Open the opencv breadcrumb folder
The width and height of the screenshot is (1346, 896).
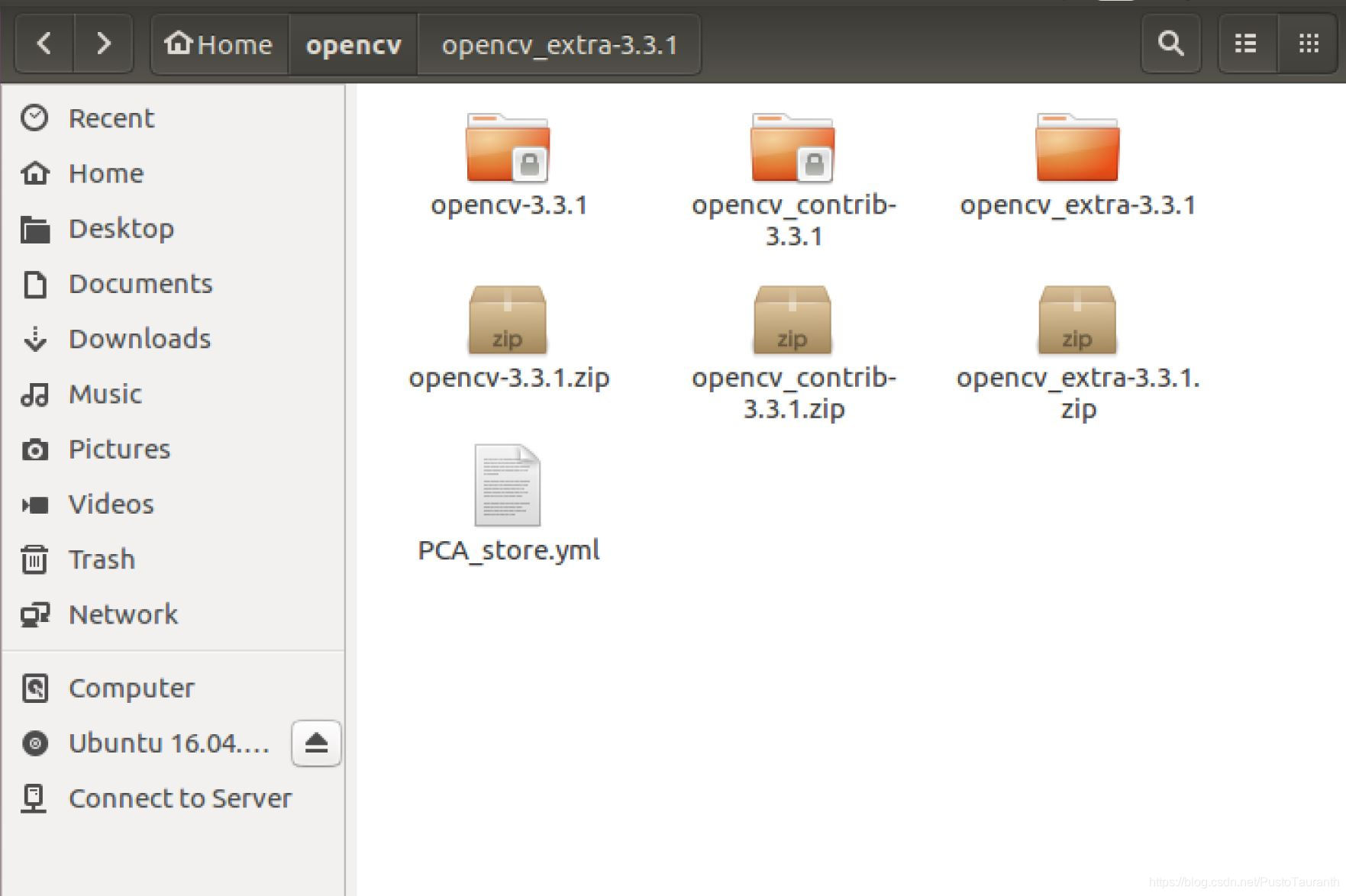tap(353, 45)
